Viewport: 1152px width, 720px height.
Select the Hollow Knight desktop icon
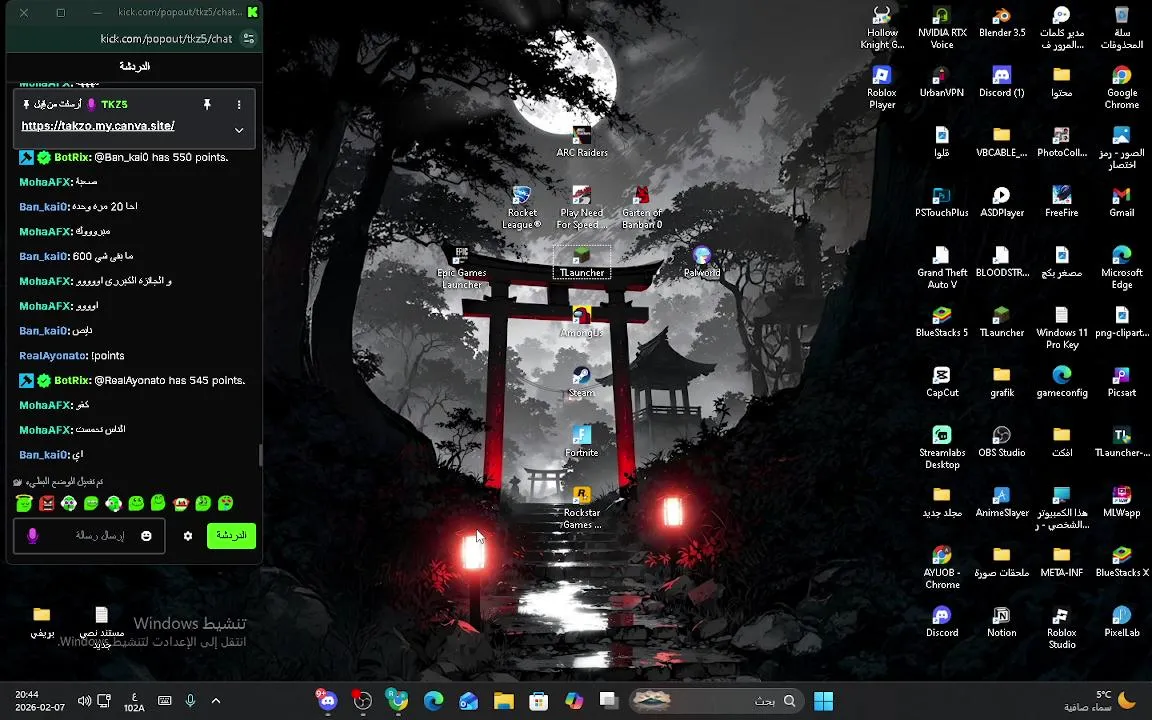click(x=882, y=27)
